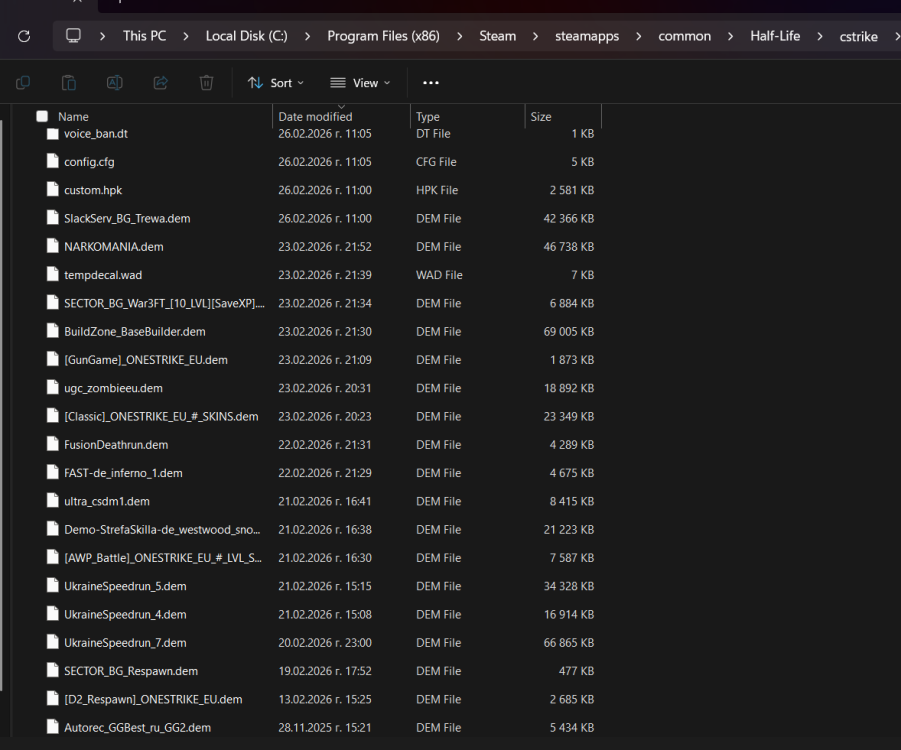Open the three-dots See more menu
Image resolution: width=901 pixels, height=750 pixels.
(431, 83)
